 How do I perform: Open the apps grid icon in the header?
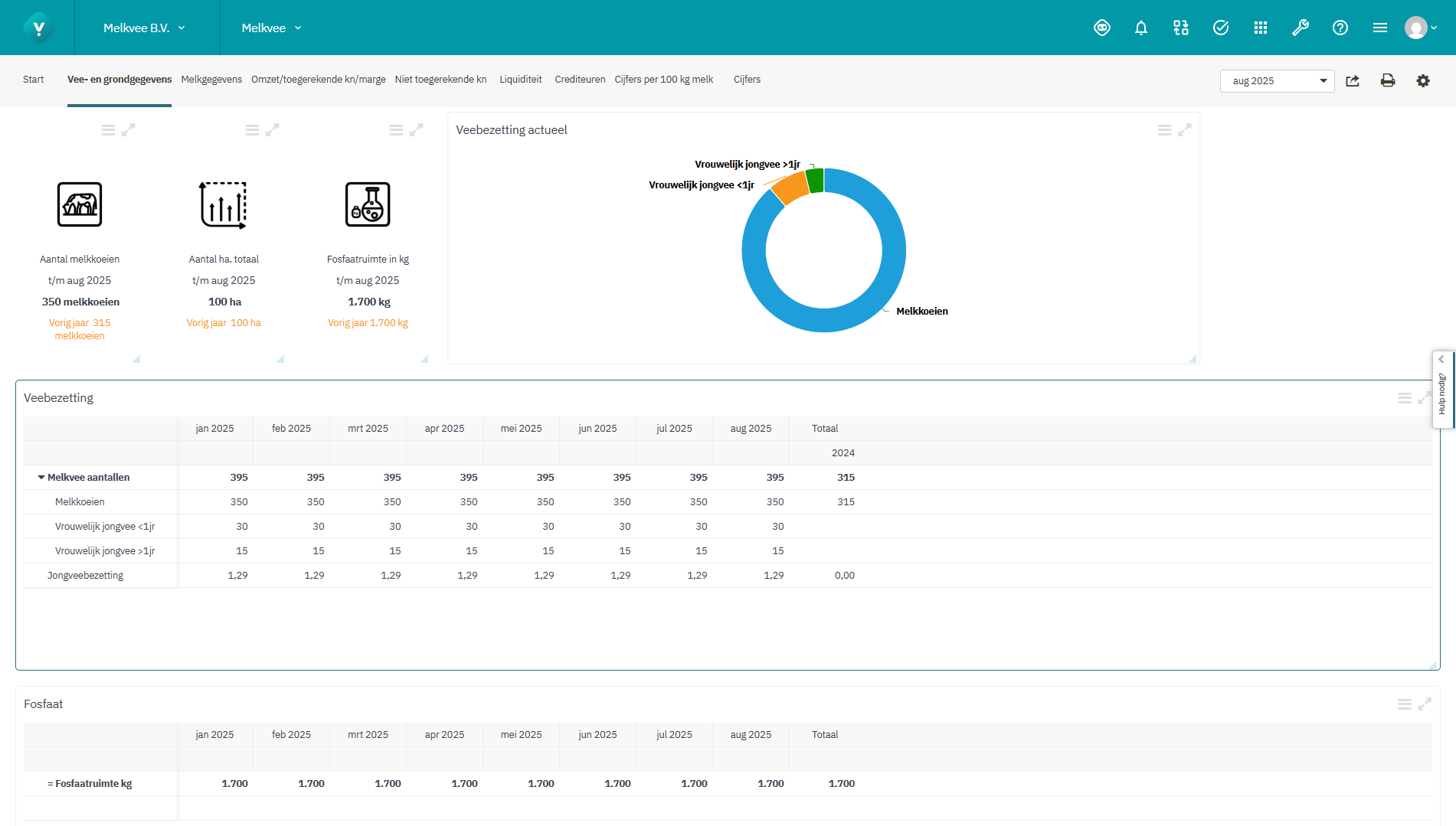click(1260, 28)
